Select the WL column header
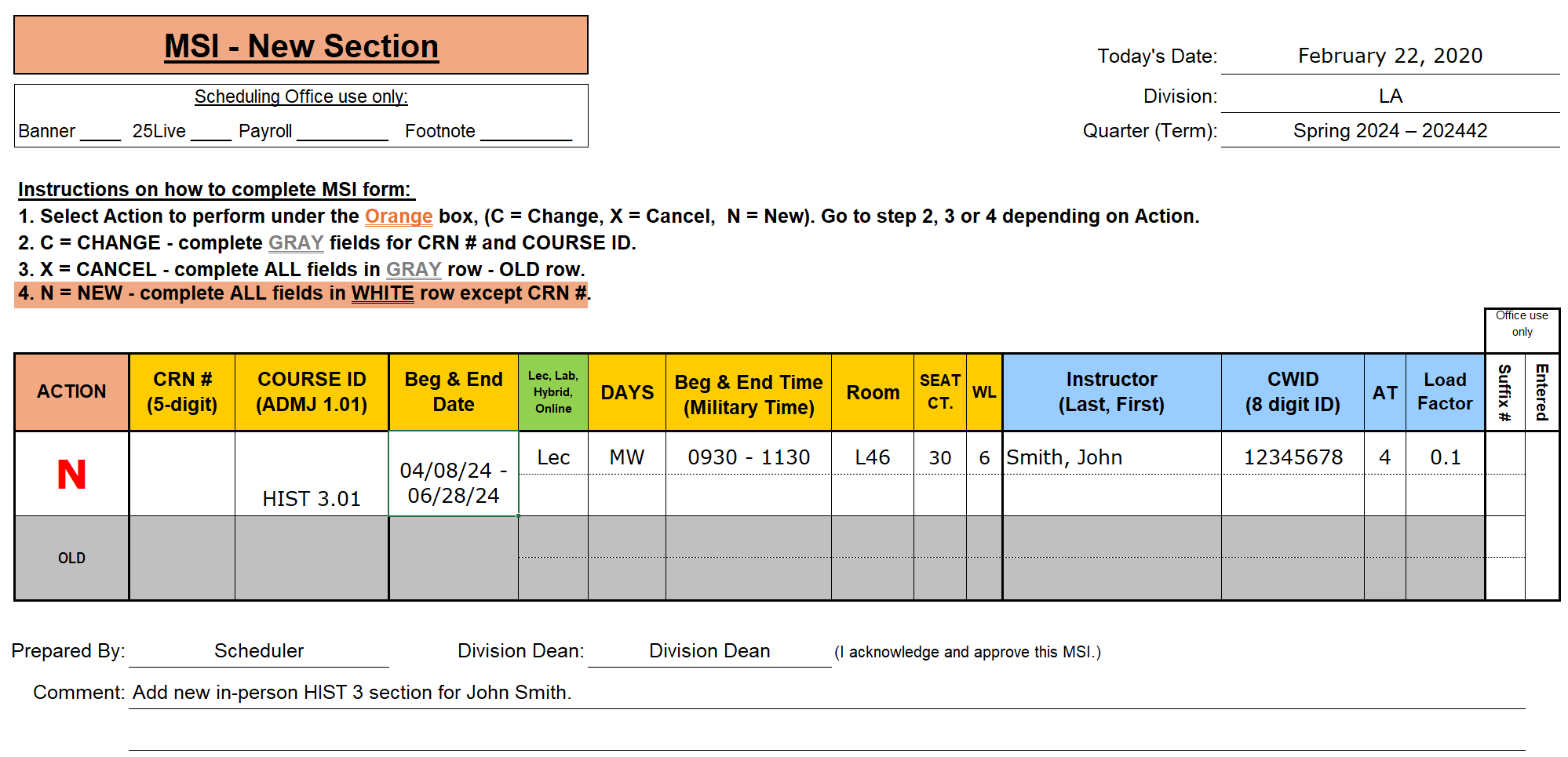The width and height of the screenshot is (1568, 757). click(x=984, y=391)
